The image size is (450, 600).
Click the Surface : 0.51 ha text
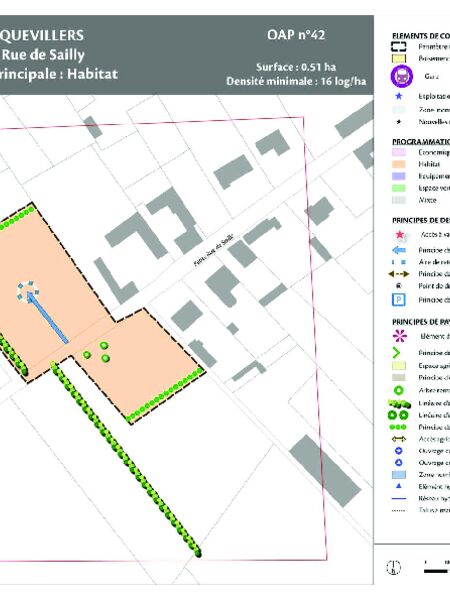coord(296,67)
